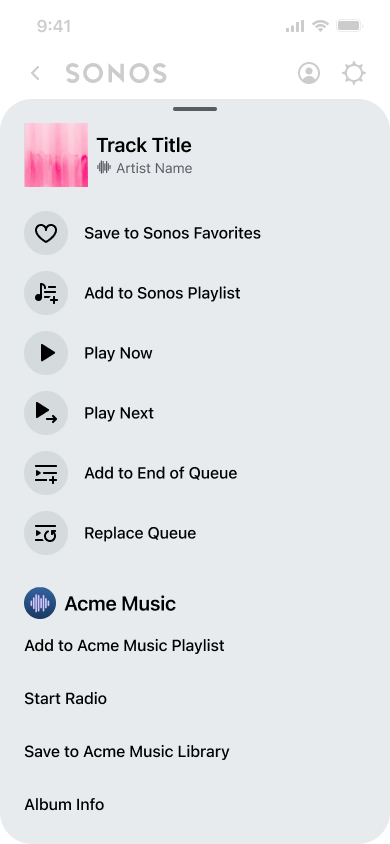This screenshot has width=390, height=844.
Task: Tap the heart Favorites icon
Action: pyautogui.click(x=46, y=233)
